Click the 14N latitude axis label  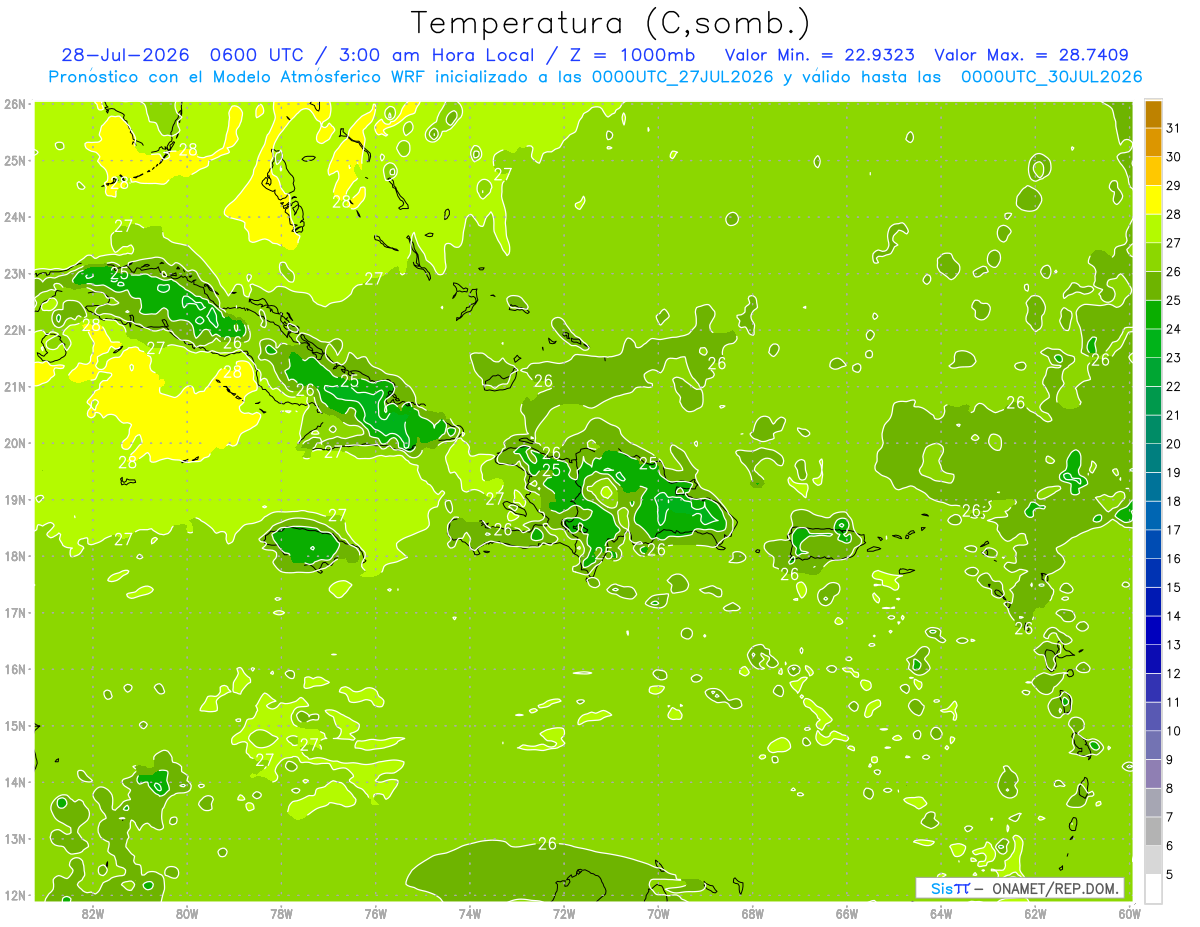click(15, 782)
